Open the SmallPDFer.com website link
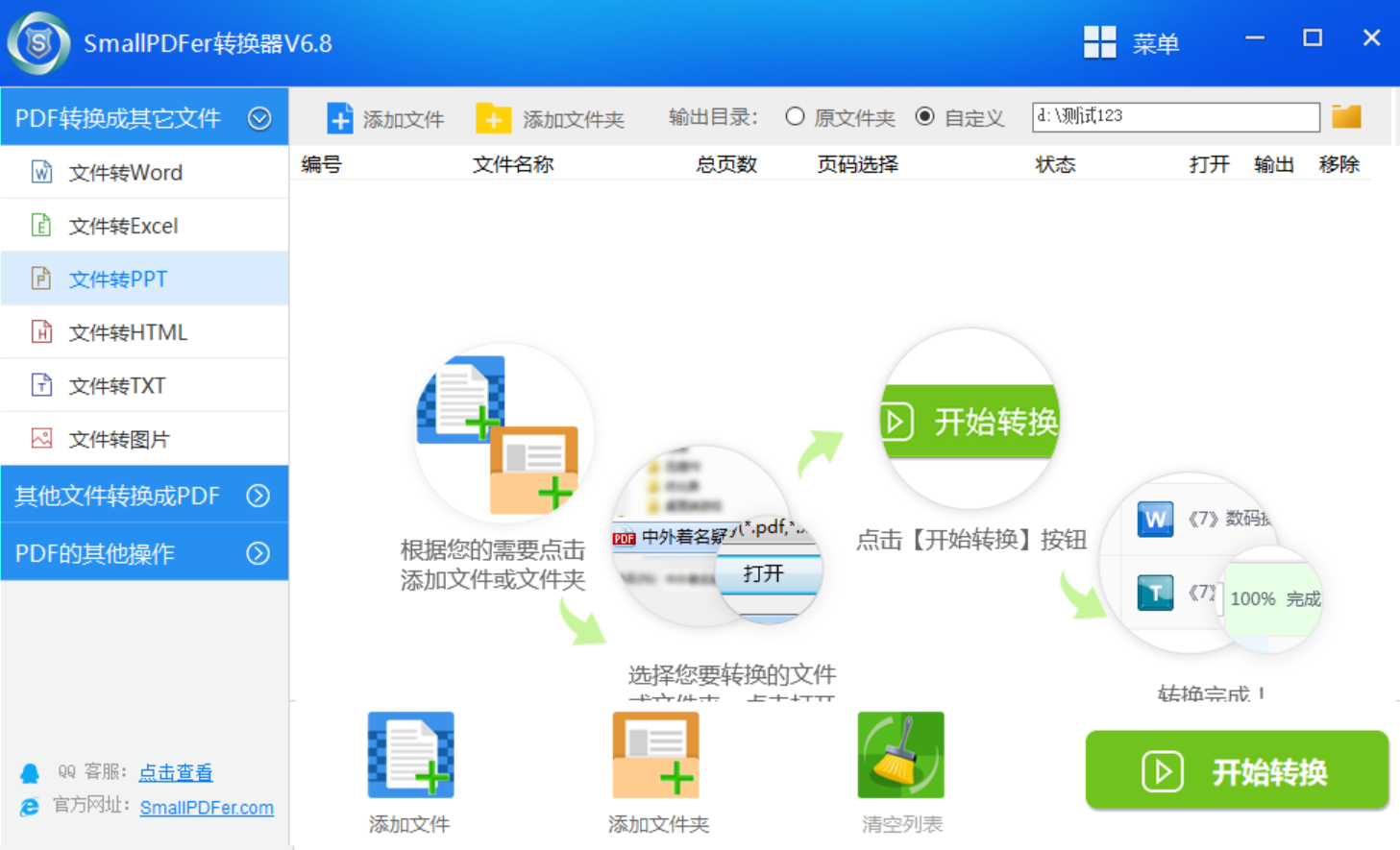 [x=207, y=808]
